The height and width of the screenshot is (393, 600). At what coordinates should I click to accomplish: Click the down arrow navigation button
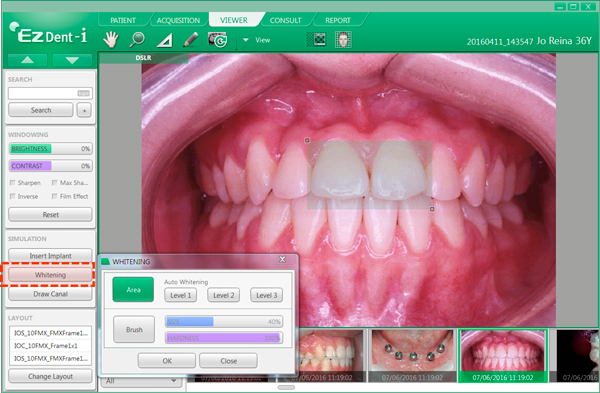pos(72,60)
